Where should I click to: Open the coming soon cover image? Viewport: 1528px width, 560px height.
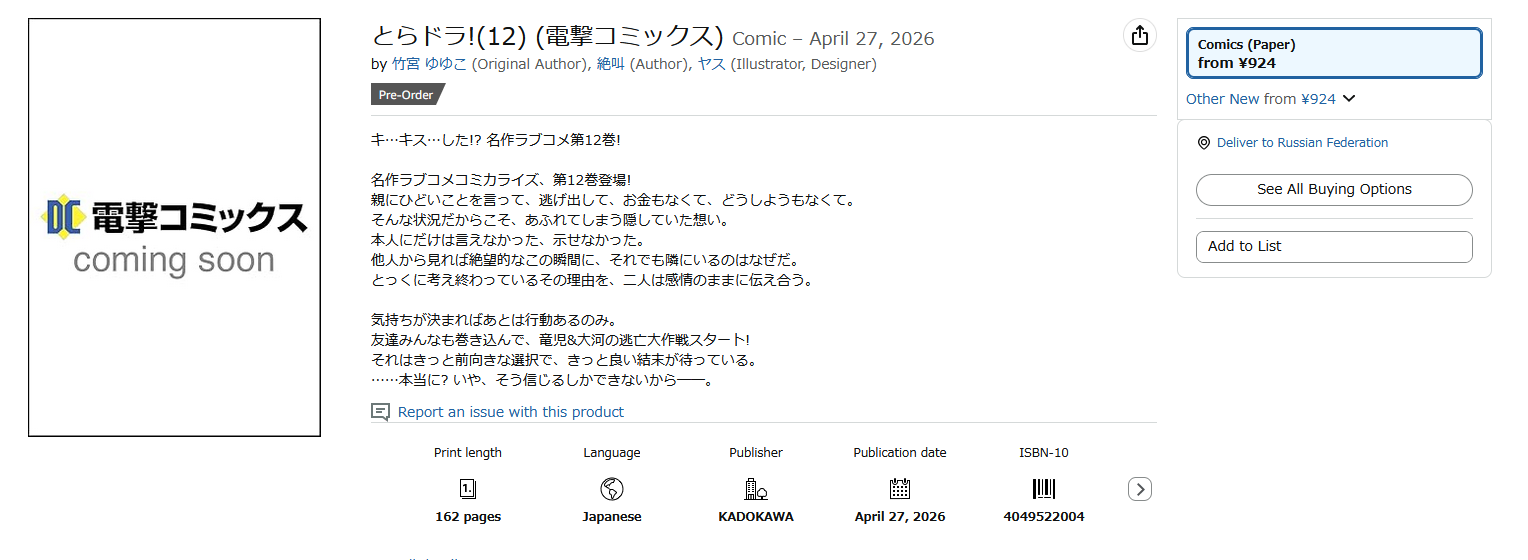click(x=174, y=227)
